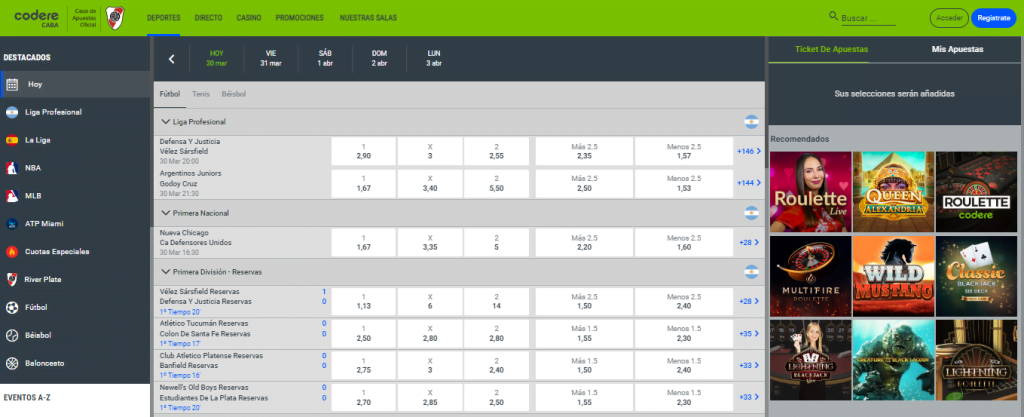Open Cuotas Especiales flame icon
The image size is (1024, 417).
12,251
